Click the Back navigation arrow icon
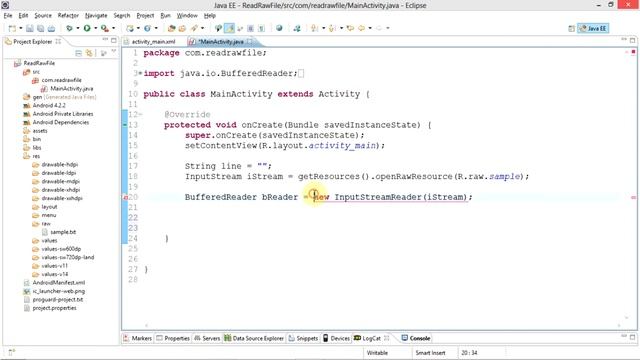Screen dimensions: 640x360 click(x=362, y=28)
